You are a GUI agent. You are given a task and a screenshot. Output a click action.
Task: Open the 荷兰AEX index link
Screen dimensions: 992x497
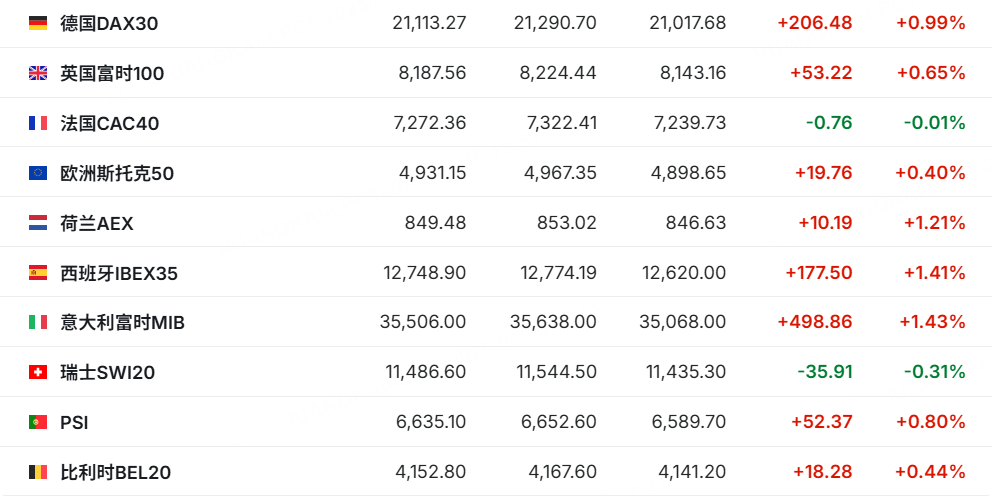pos(97,223)
